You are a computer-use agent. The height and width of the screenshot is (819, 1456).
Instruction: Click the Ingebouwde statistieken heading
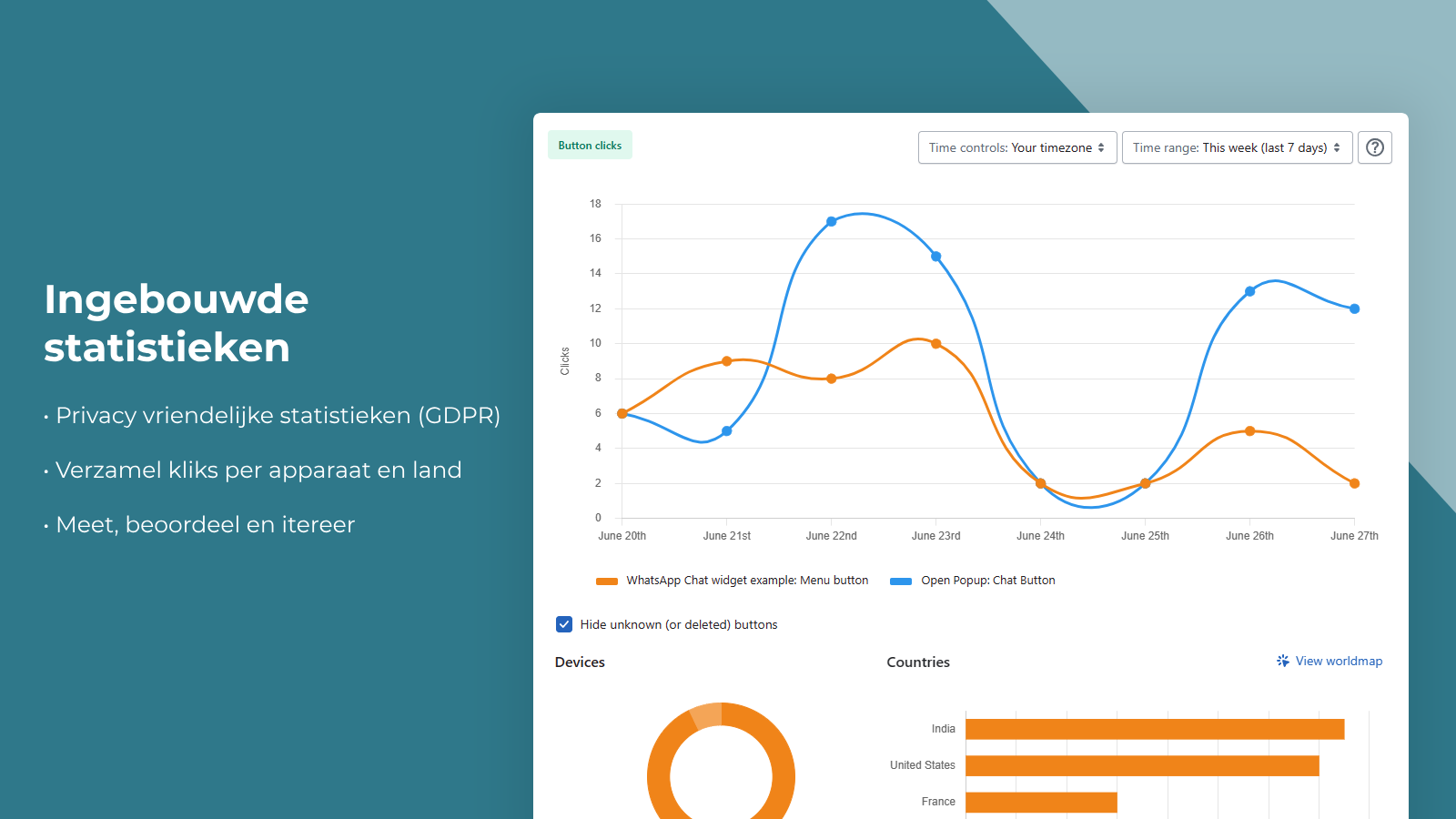tap(177, 323)
